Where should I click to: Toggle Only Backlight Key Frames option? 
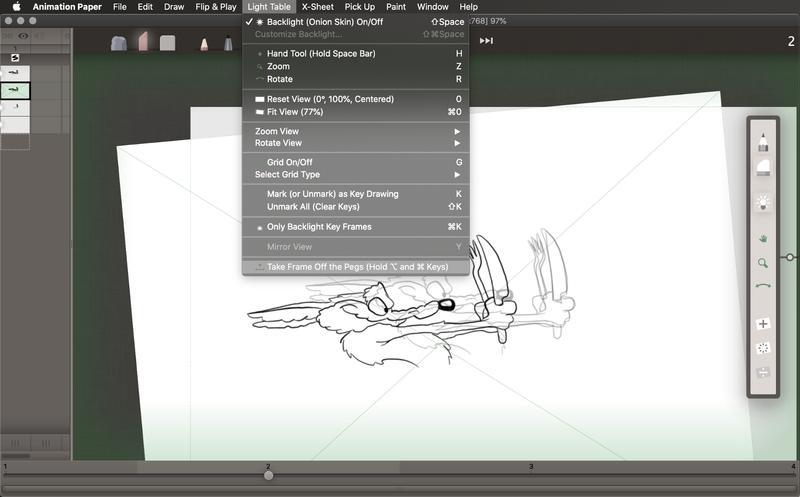(319, 227)
